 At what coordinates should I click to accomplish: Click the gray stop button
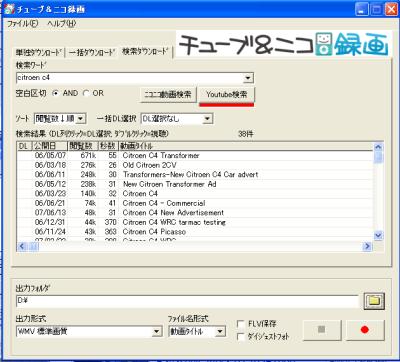(x=322, y=330)
